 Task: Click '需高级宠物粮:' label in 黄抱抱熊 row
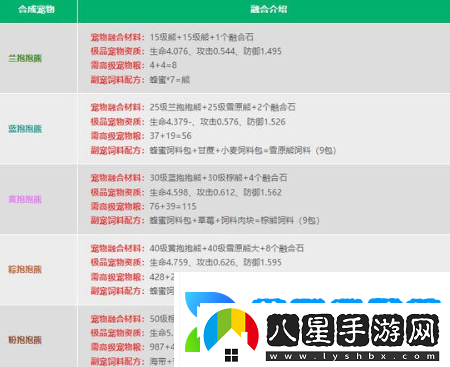[118, 206]
